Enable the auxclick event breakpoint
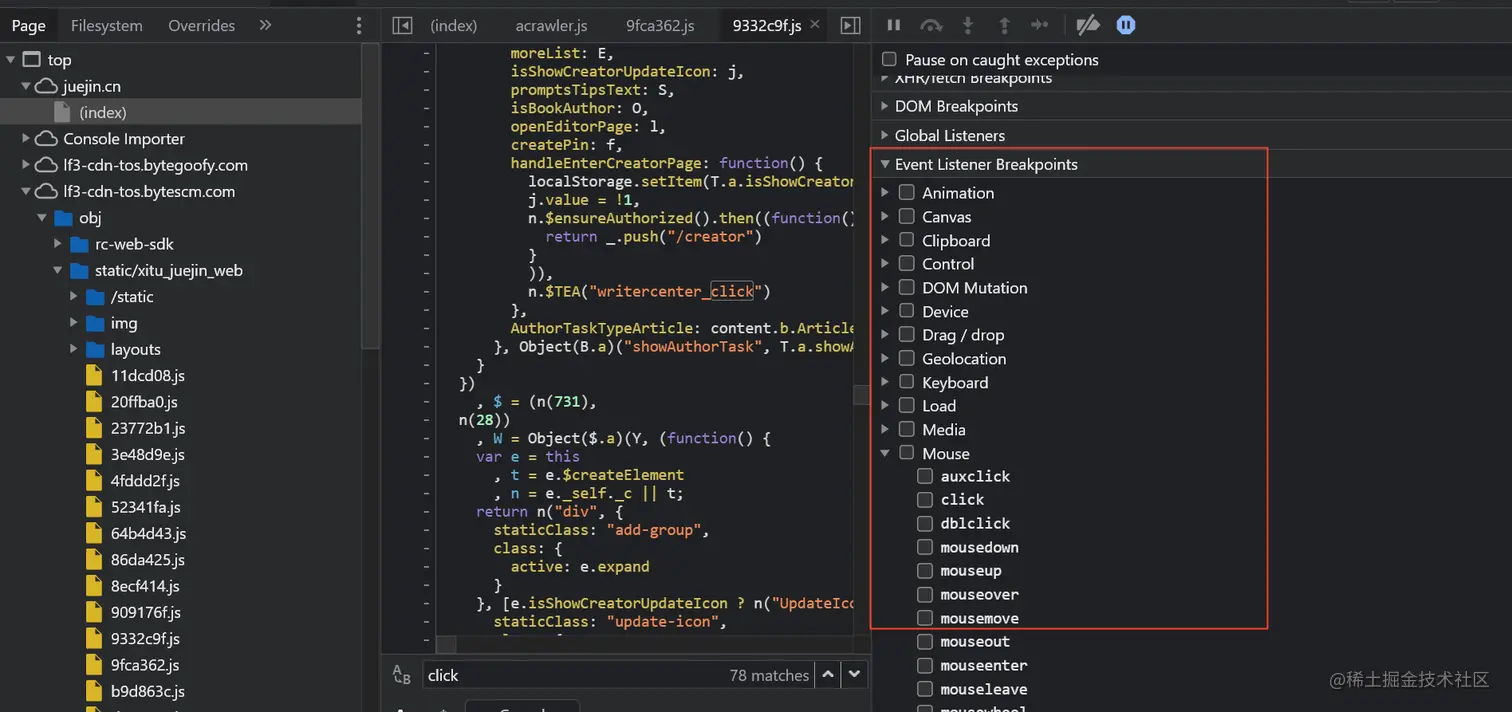Viewport: 1512px width, 712px height. click(x=925, y=476)
